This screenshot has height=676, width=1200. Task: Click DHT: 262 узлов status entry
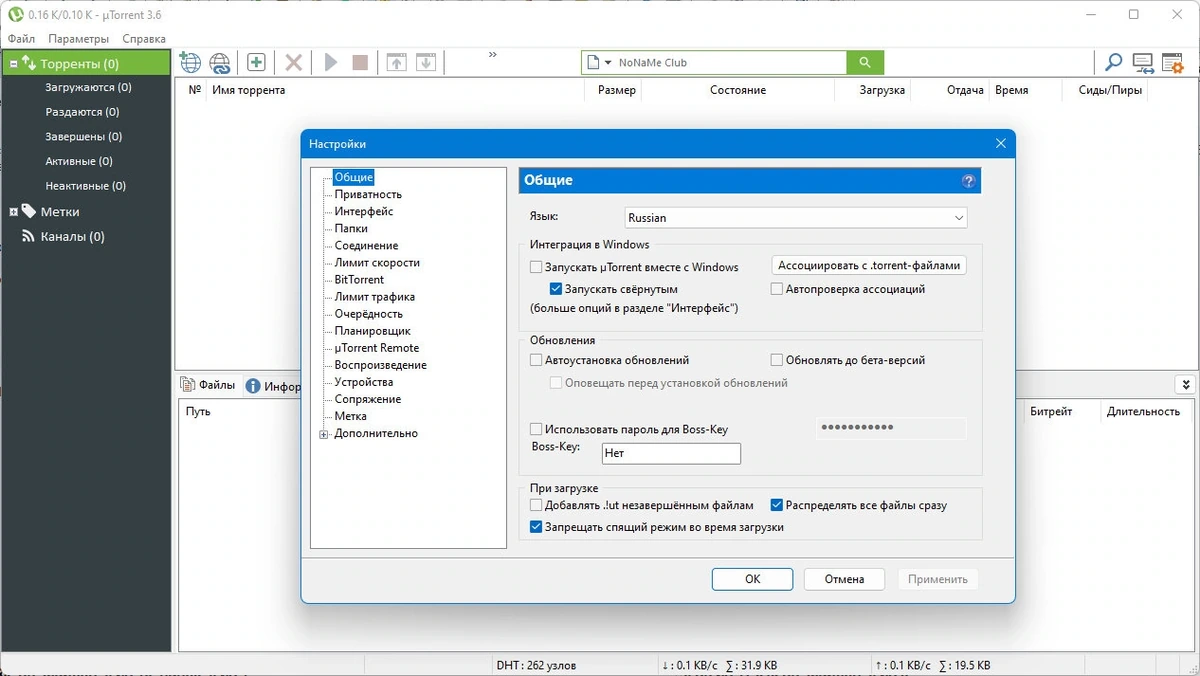536,665
